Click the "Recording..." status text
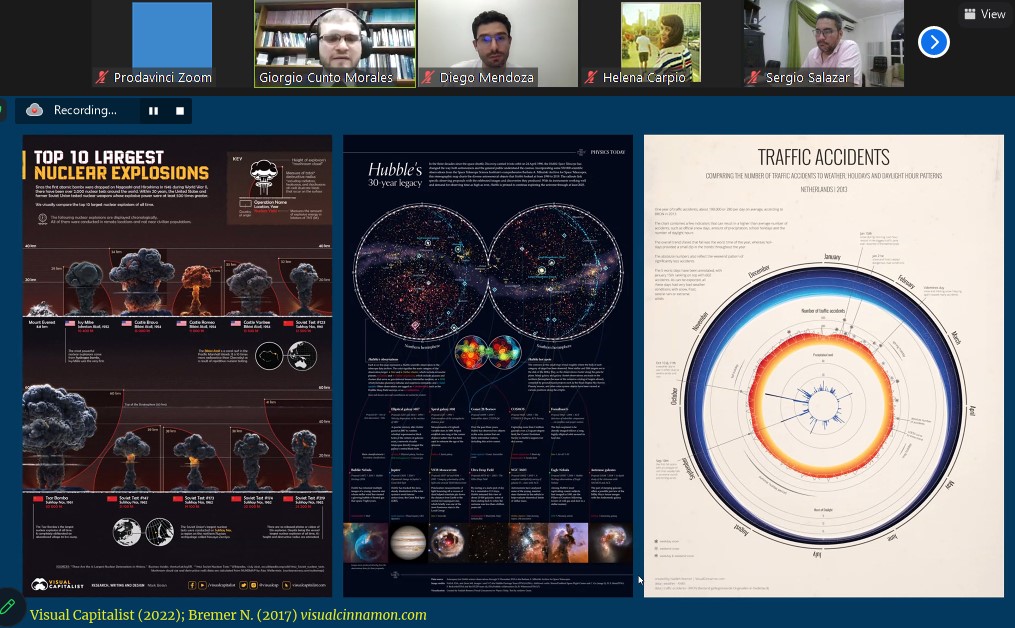Viewport: 1015px width, 628px height. [x=85, y=110]
